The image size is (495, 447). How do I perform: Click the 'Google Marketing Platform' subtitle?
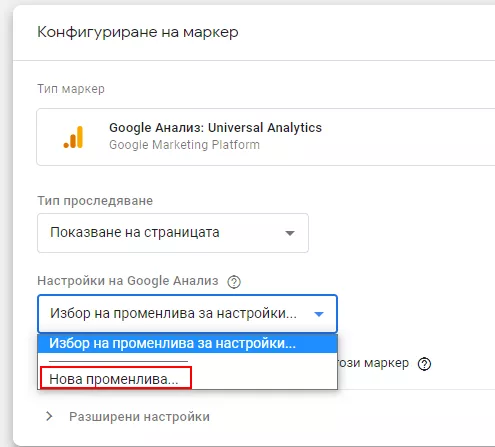[184, 145]
